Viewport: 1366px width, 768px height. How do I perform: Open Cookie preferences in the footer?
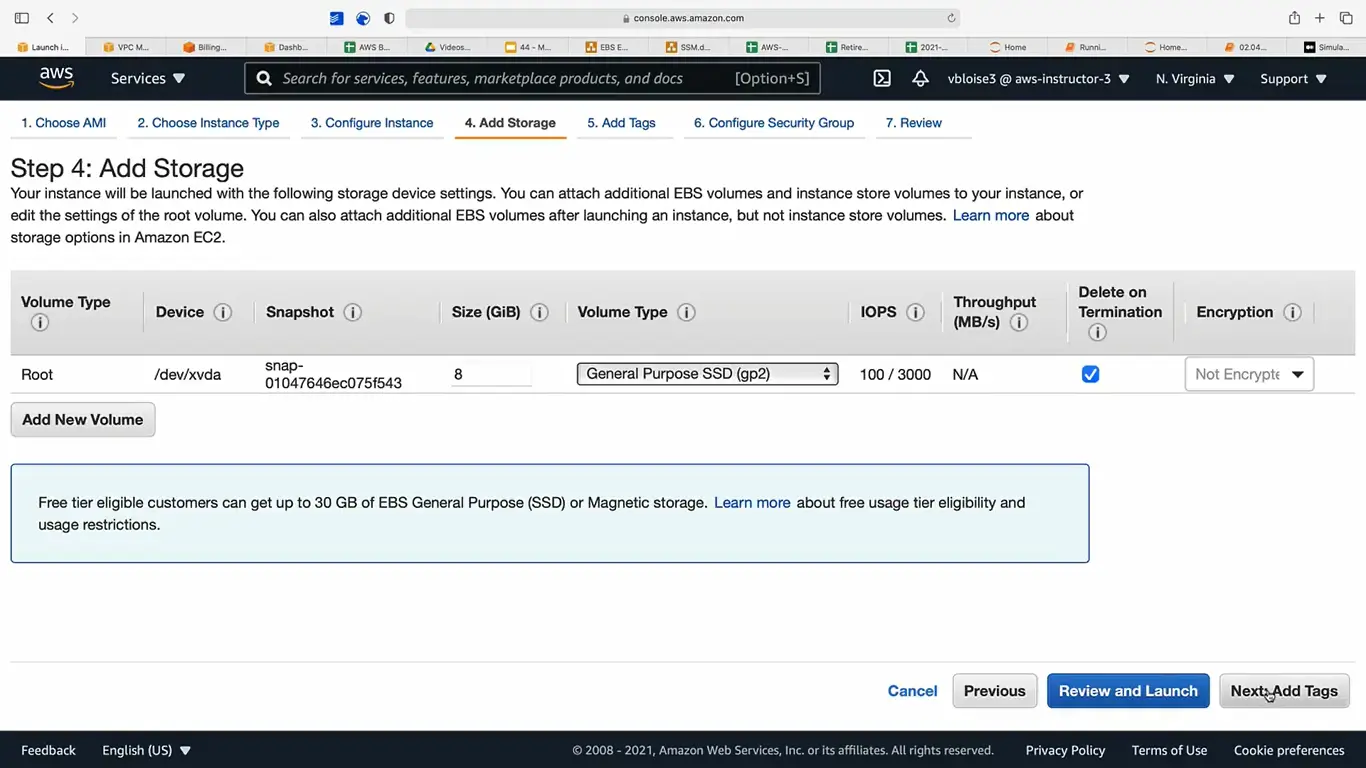pos(1289,750)
